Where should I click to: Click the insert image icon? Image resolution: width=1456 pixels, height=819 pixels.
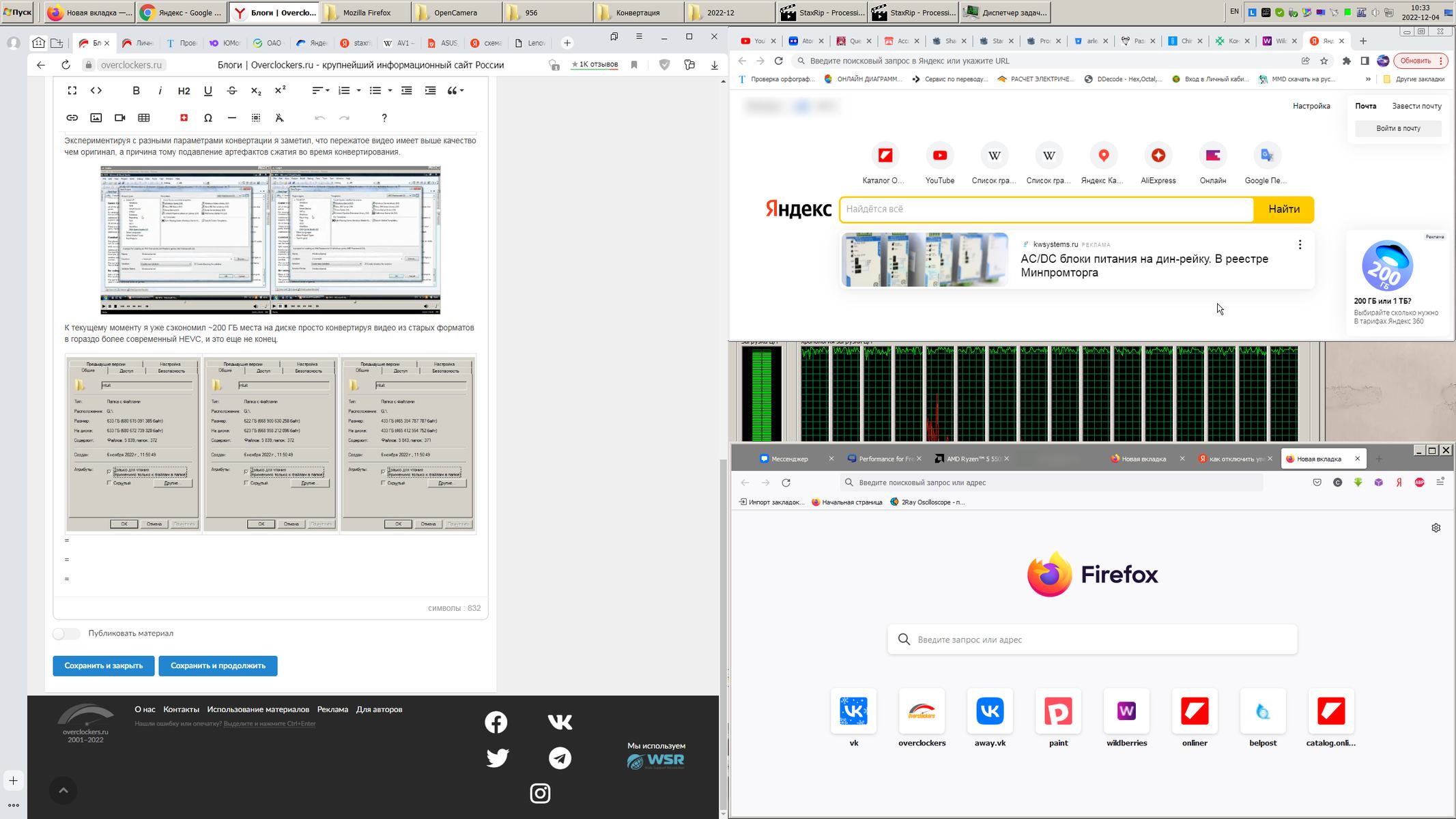(x=96, y=118)
